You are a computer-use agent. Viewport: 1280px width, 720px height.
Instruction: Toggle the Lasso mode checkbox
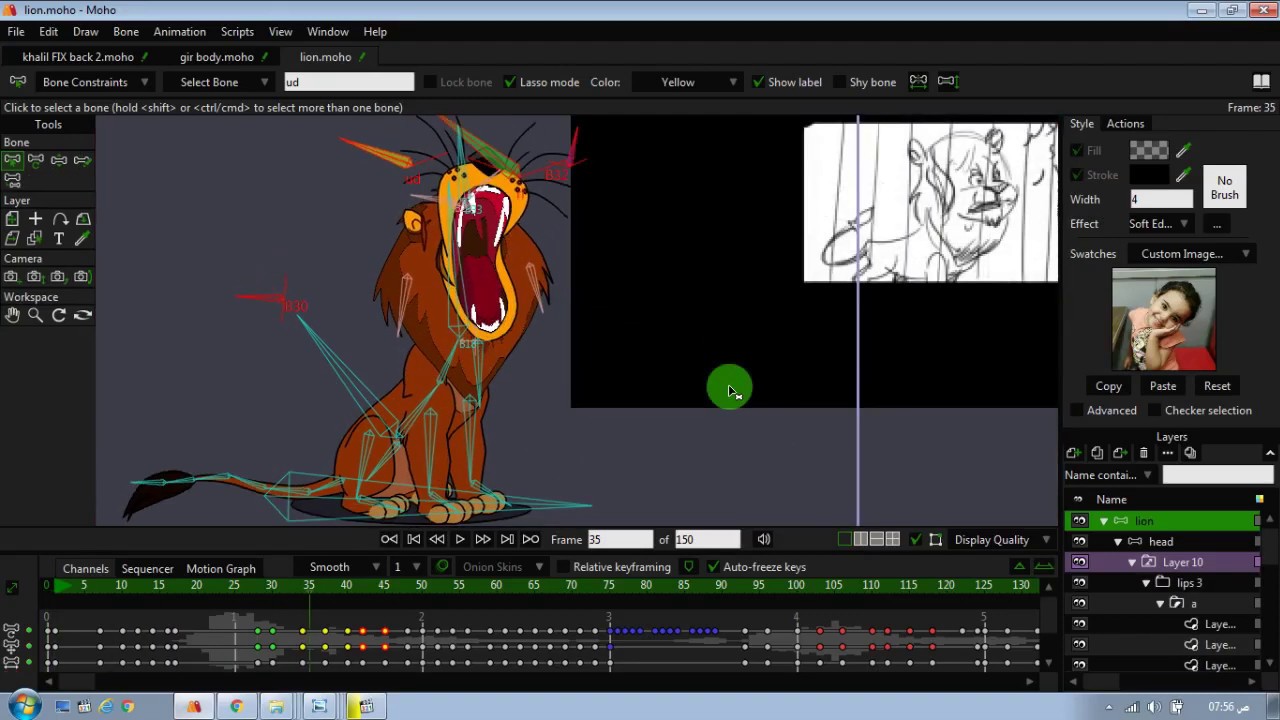510,82
